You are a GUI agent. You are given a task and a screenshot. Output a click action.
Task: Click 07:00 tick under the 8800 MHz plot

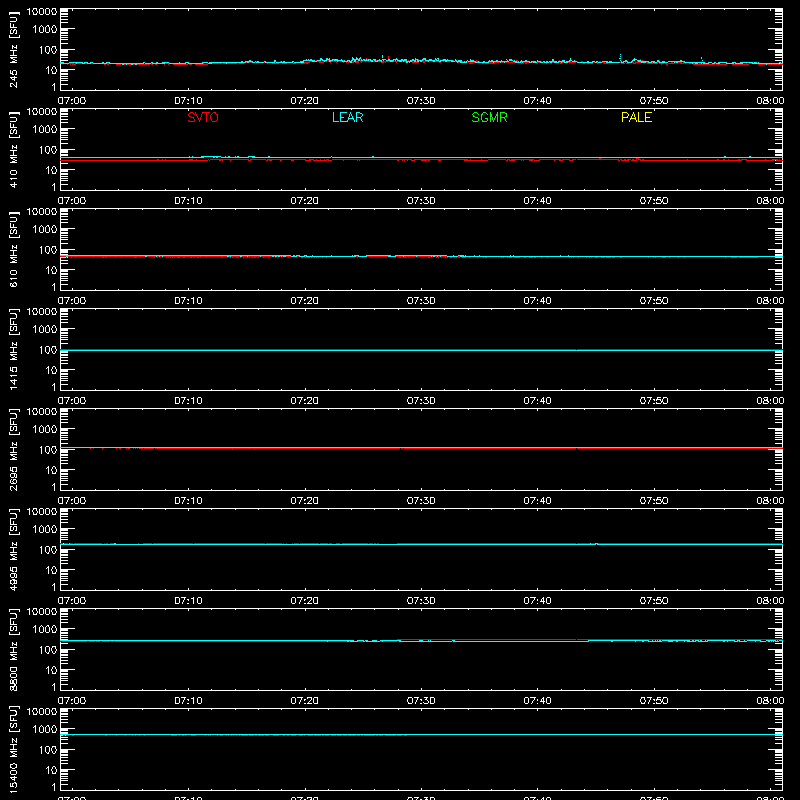[x=72, y=701]
